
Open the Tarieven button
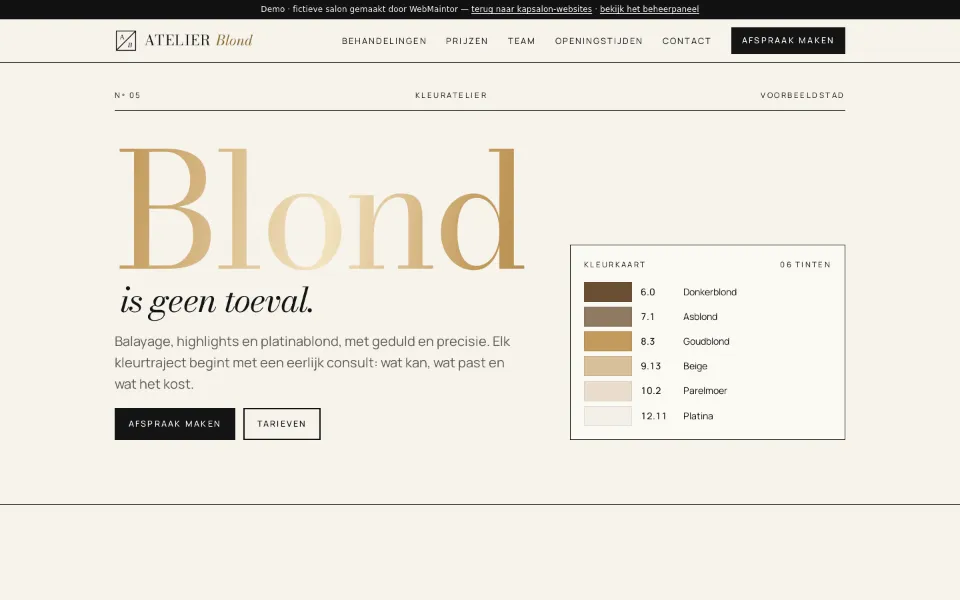282,424
